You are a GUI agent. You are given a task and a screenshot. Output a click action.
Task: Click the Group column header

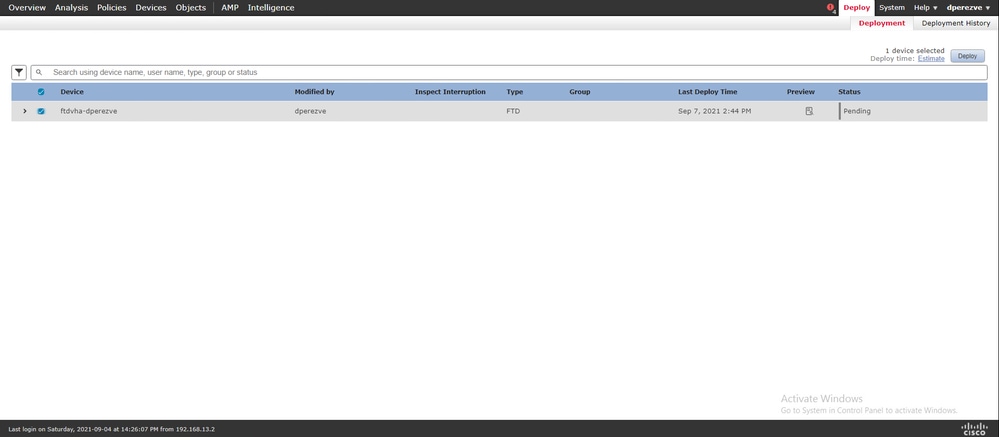[580, 92]
